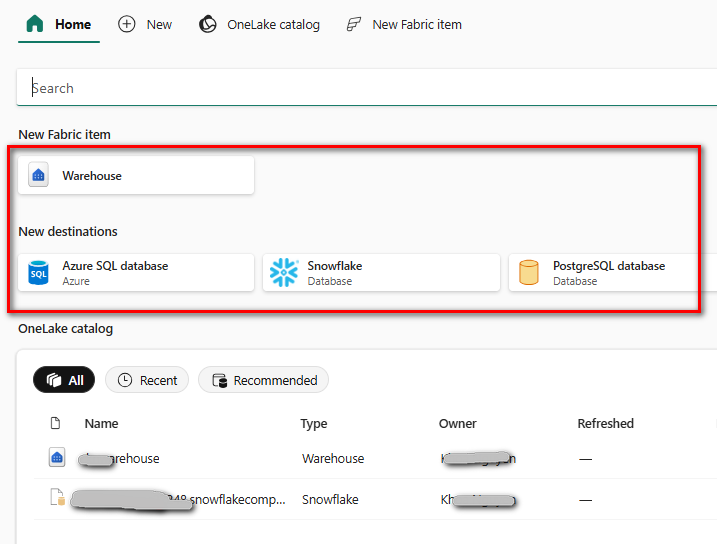Create a new Warehouse Fabric item
717x544 pixels.
click(x=136, y=175)
